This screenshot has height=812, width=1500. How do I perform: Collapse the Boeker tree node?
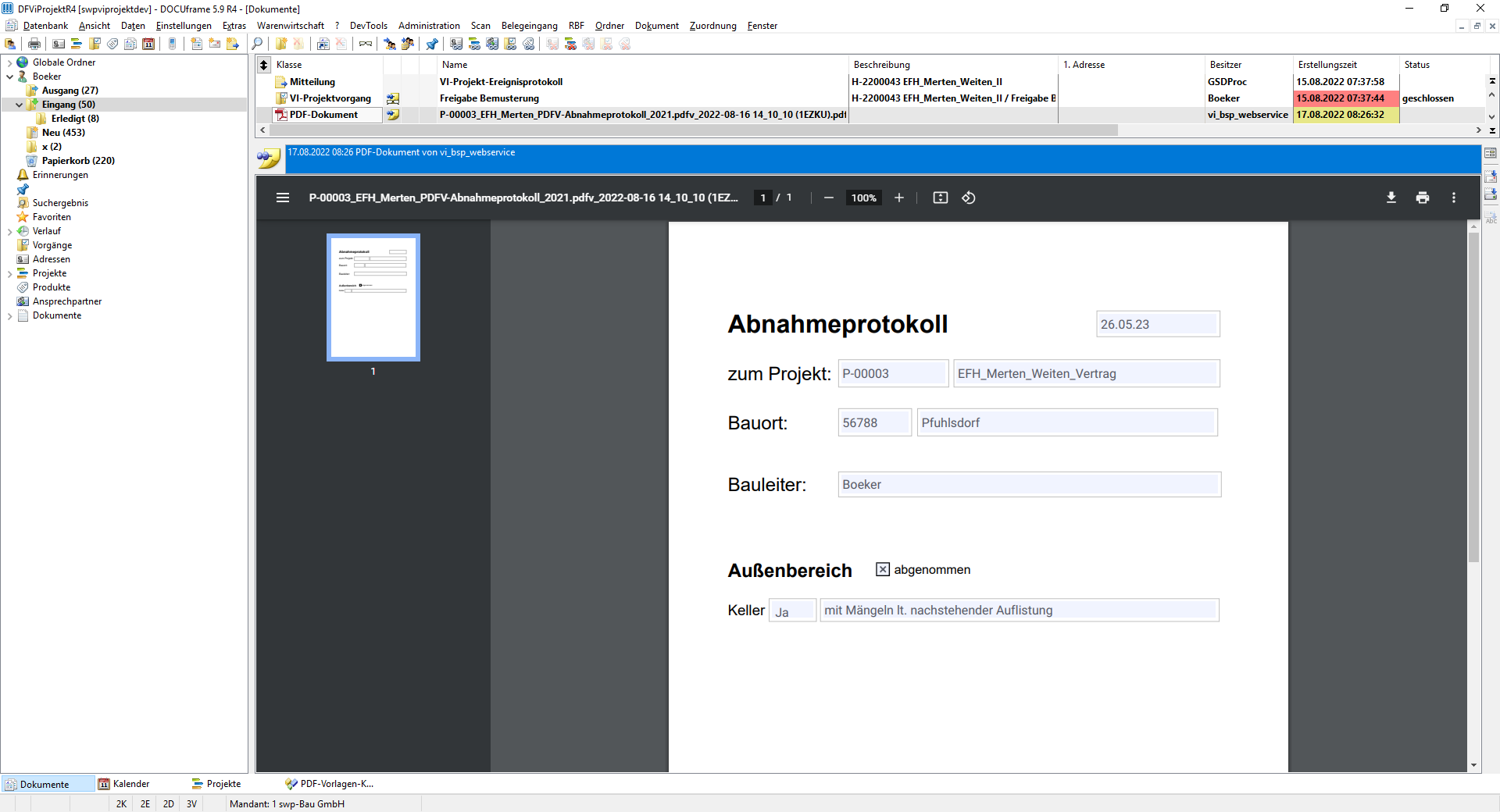tap(9, 77)
